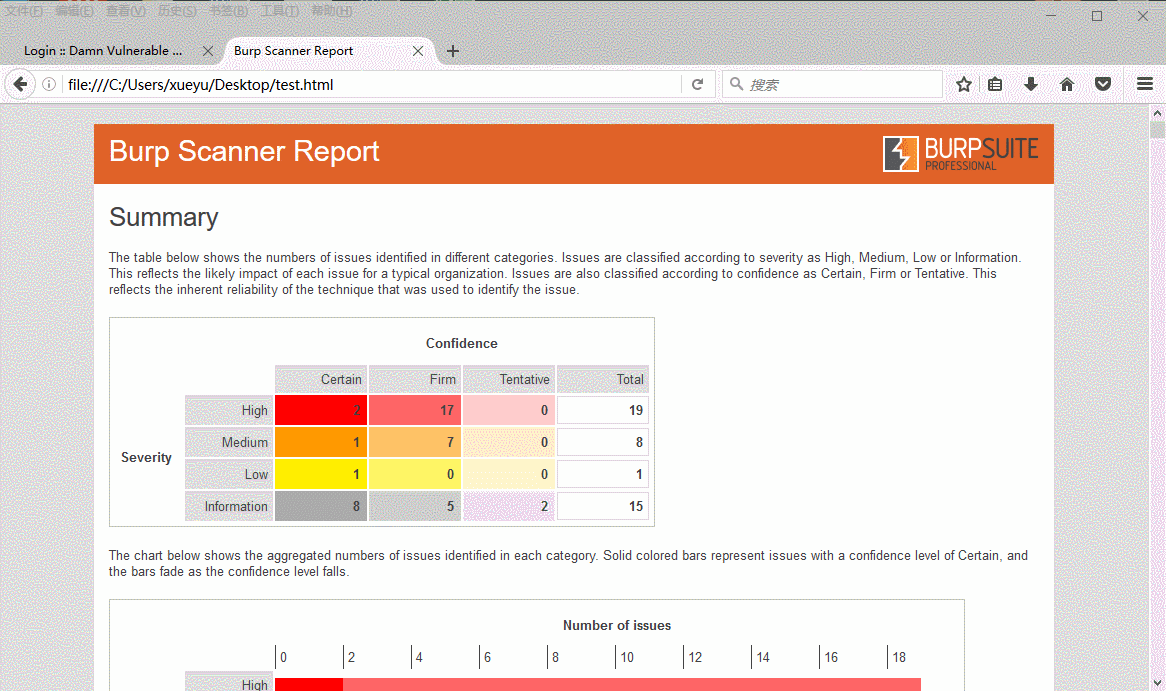Click the Medium severity row label
The image size is (1166, 691).
click(x=228, y=442)
